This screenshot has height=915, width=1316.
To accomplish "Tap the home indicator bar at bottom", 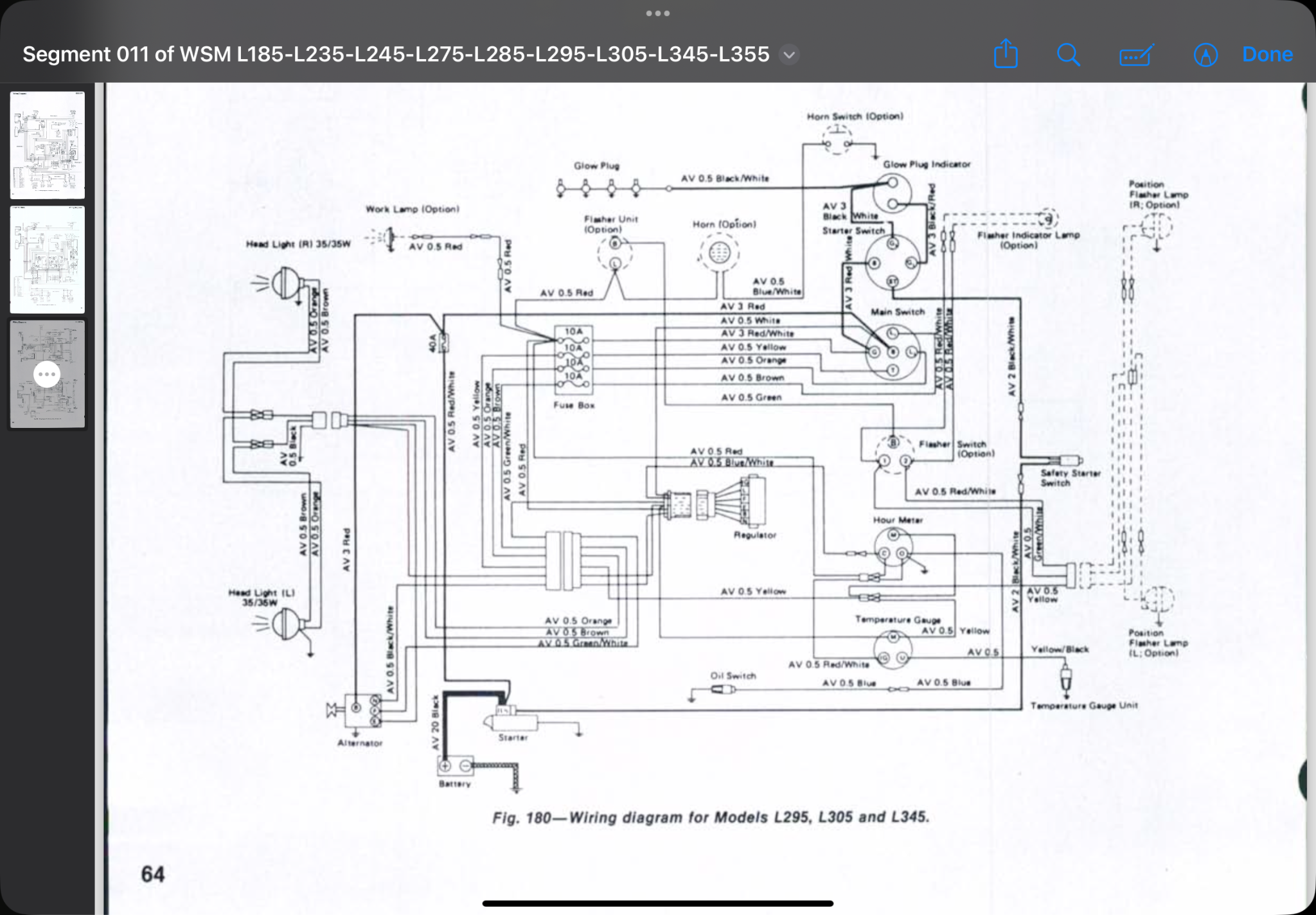I will tap(658, 903).
